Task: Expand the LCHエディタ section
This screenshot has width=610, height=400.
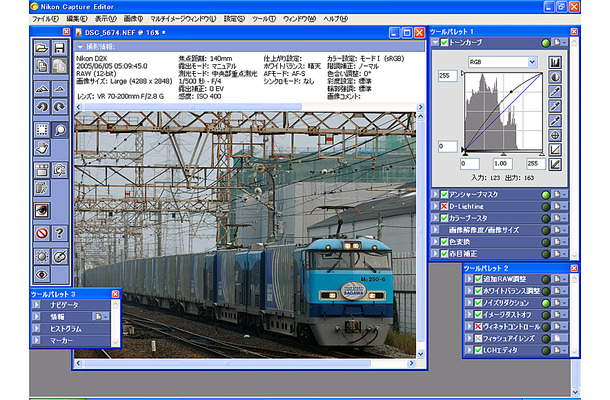Action: (x=469, y=350)
